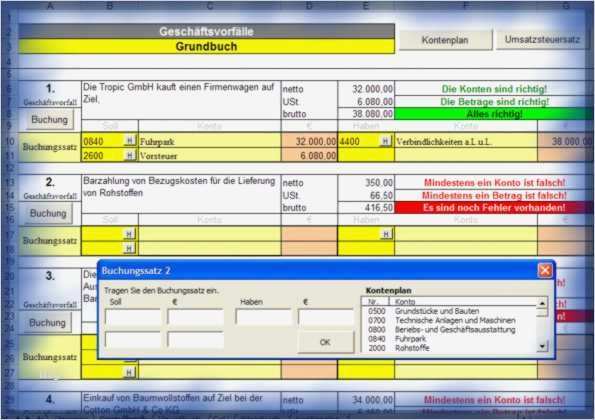Click the Haben H helper in row 17
The image size is (595, 420).
click(386, 234)
